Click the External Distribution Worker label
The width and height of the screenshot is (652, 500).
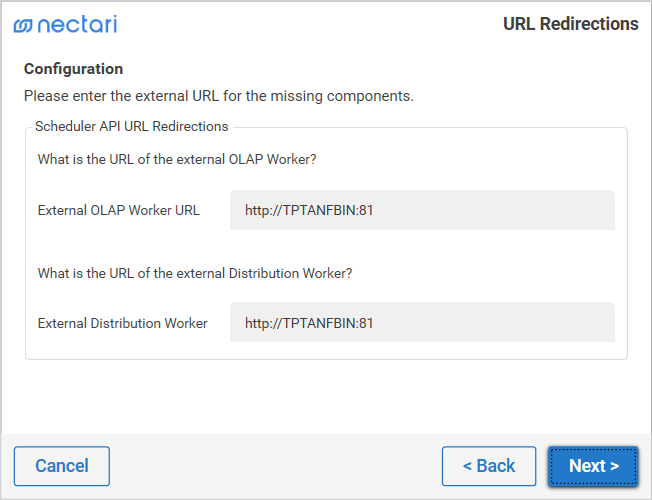122,323
